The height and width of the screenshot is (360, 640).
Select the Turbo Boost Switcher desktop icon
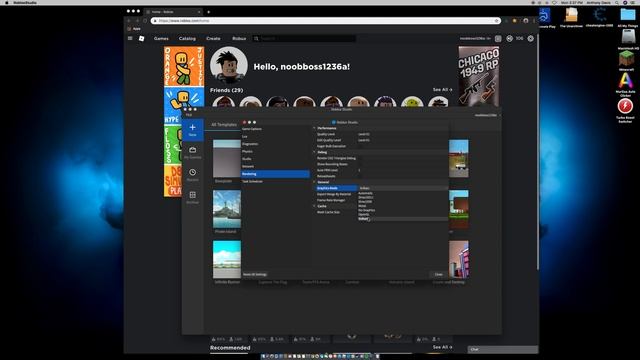click(625, 106)
